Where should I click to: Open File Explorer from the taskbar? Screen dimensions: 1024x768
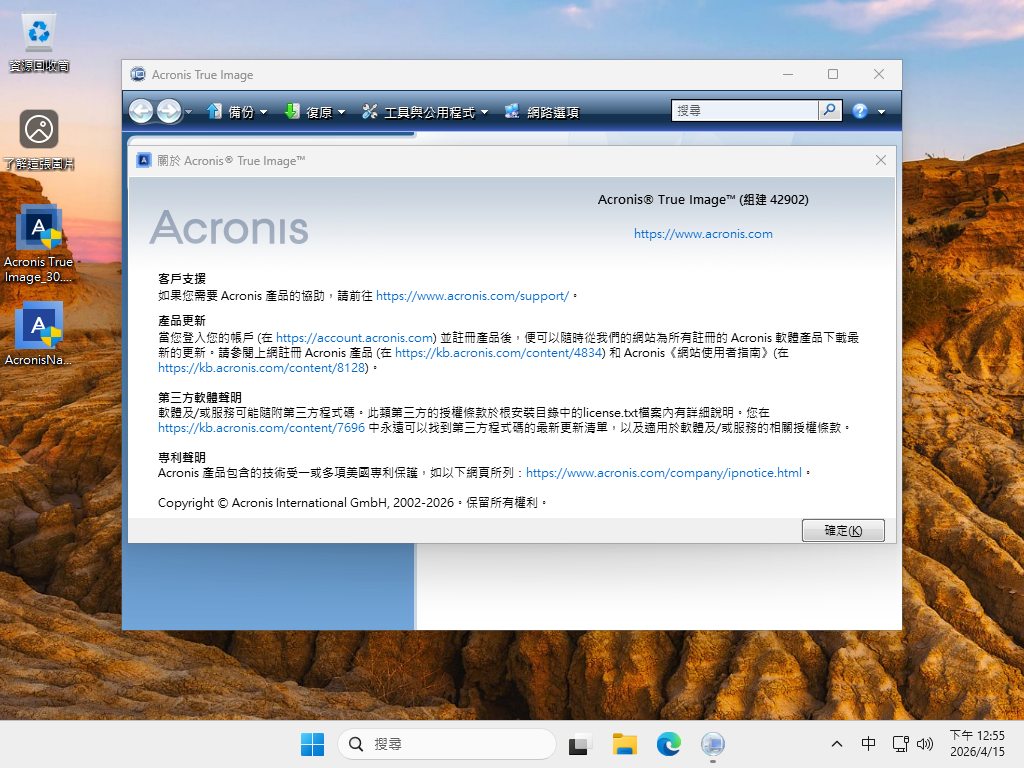click(625, 744)
